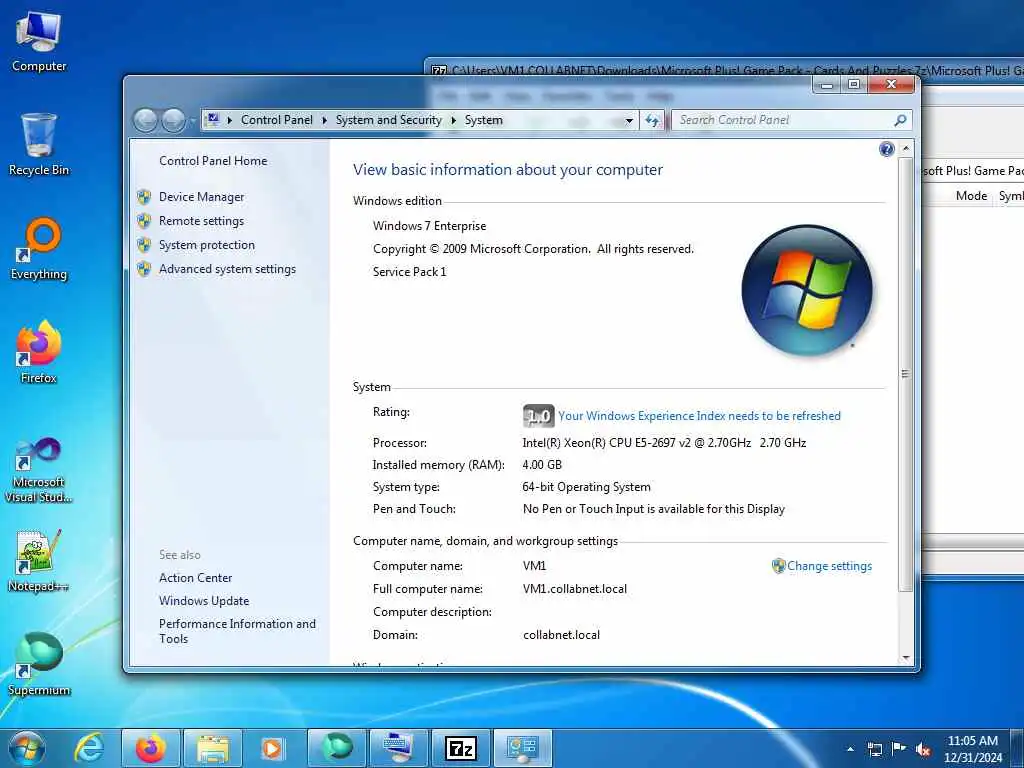Expand the arrow after Control Panel breadcrumb
Image resolution: width=1024 pixels, height=768 pixels.
(x=325, y=120)
